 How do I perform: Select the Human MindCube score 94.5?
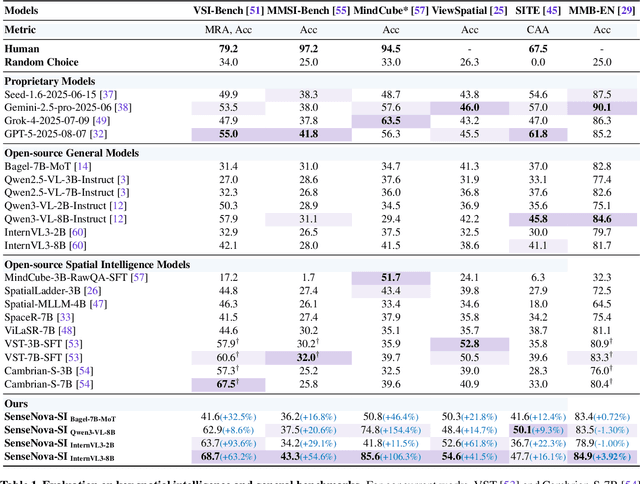click(x=391, y=49)
